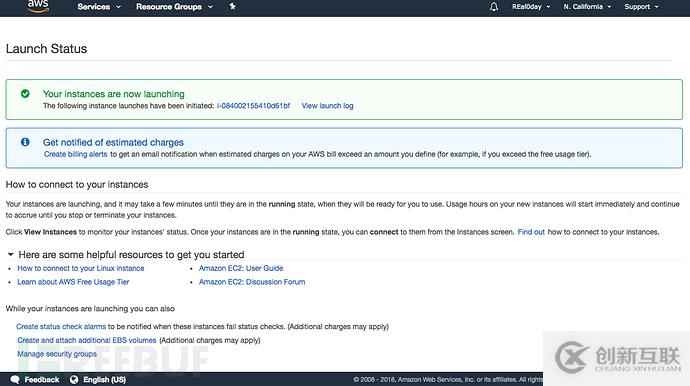Viewport: 690px width, 386px height.
Task: Click the blue info icon beside estimated charges
Action: coord(25,142)
